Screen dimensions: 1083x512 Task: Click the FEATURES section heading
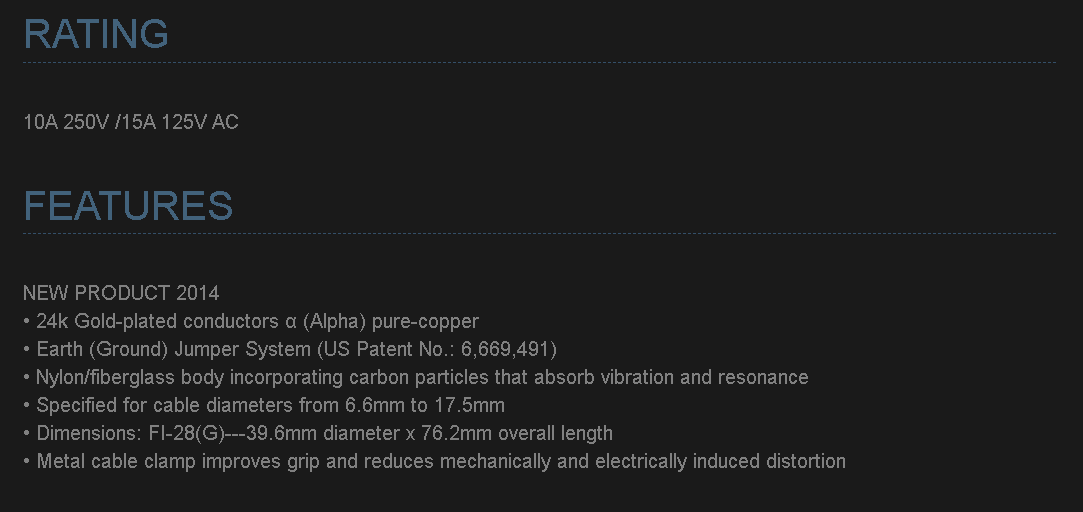128,206
